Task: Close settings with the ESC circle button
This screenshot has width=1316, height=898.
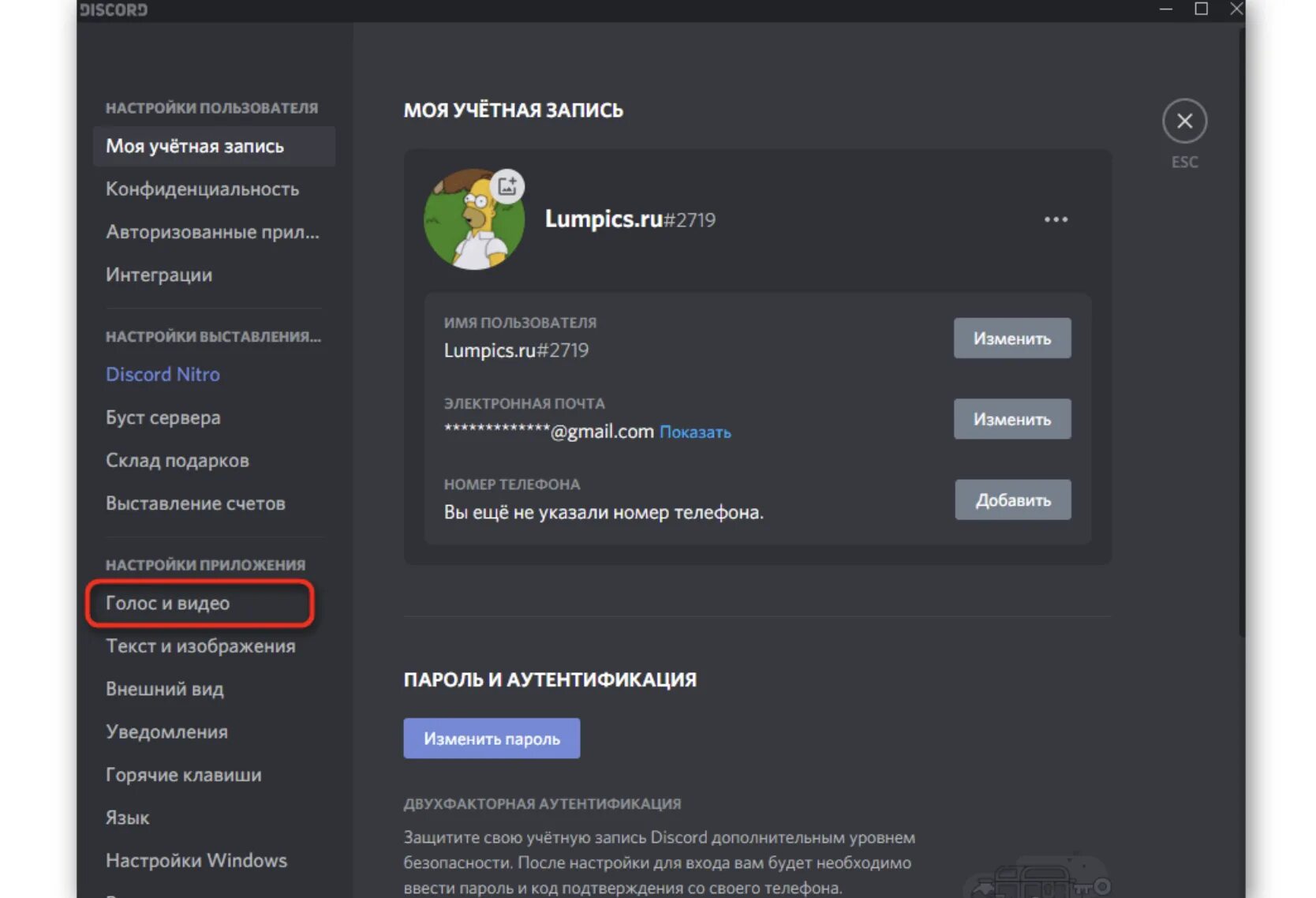Action: [1184, 121]
